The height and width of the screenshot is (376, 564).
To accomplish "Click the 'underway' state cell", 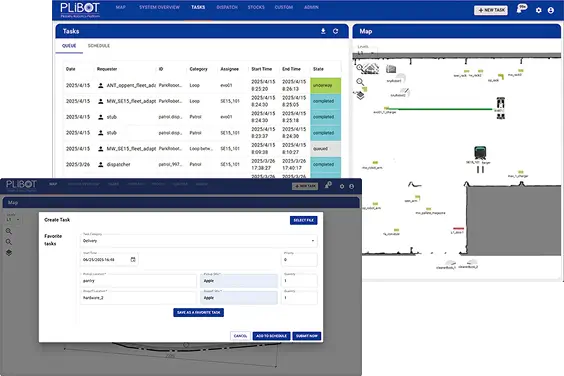I will (325, 85).
